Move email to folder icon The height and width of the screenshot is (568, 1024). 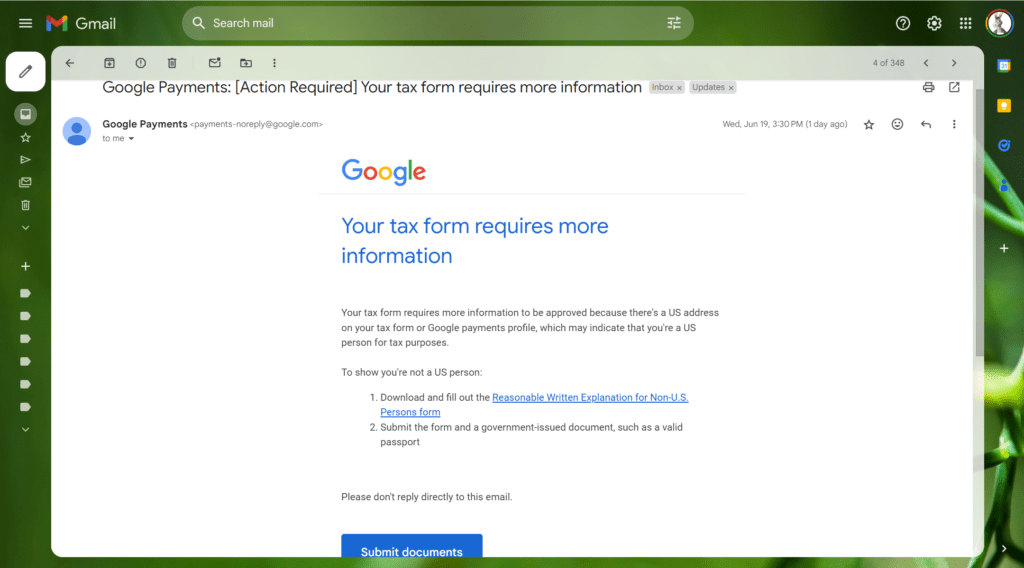coord(246,63)
